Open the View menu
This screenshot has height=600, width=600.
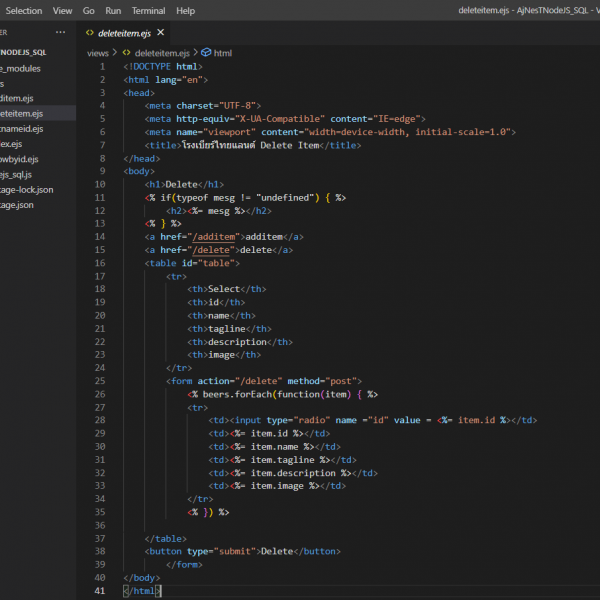coord(62,10)
